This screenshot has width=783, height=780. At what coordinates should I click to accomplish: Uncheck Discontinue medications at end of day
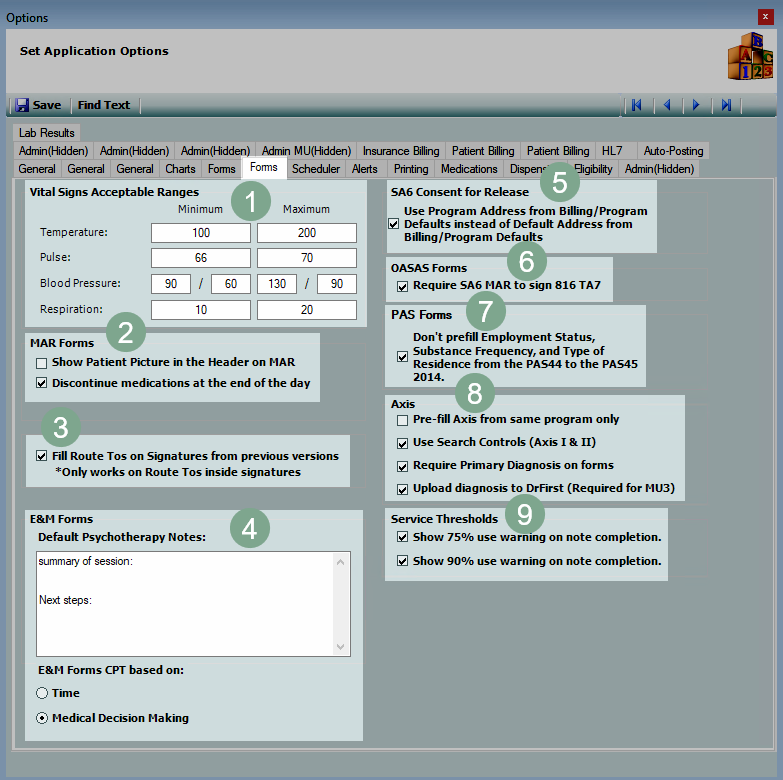pyautogui.click(x=42, y=383)
